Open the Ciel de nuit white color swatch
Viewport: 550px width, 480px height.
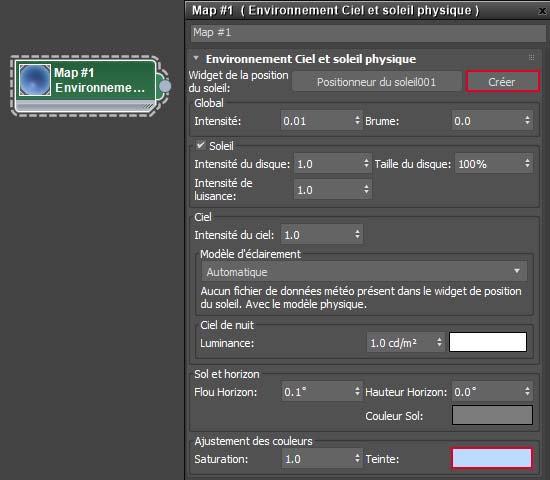(488, 342)
